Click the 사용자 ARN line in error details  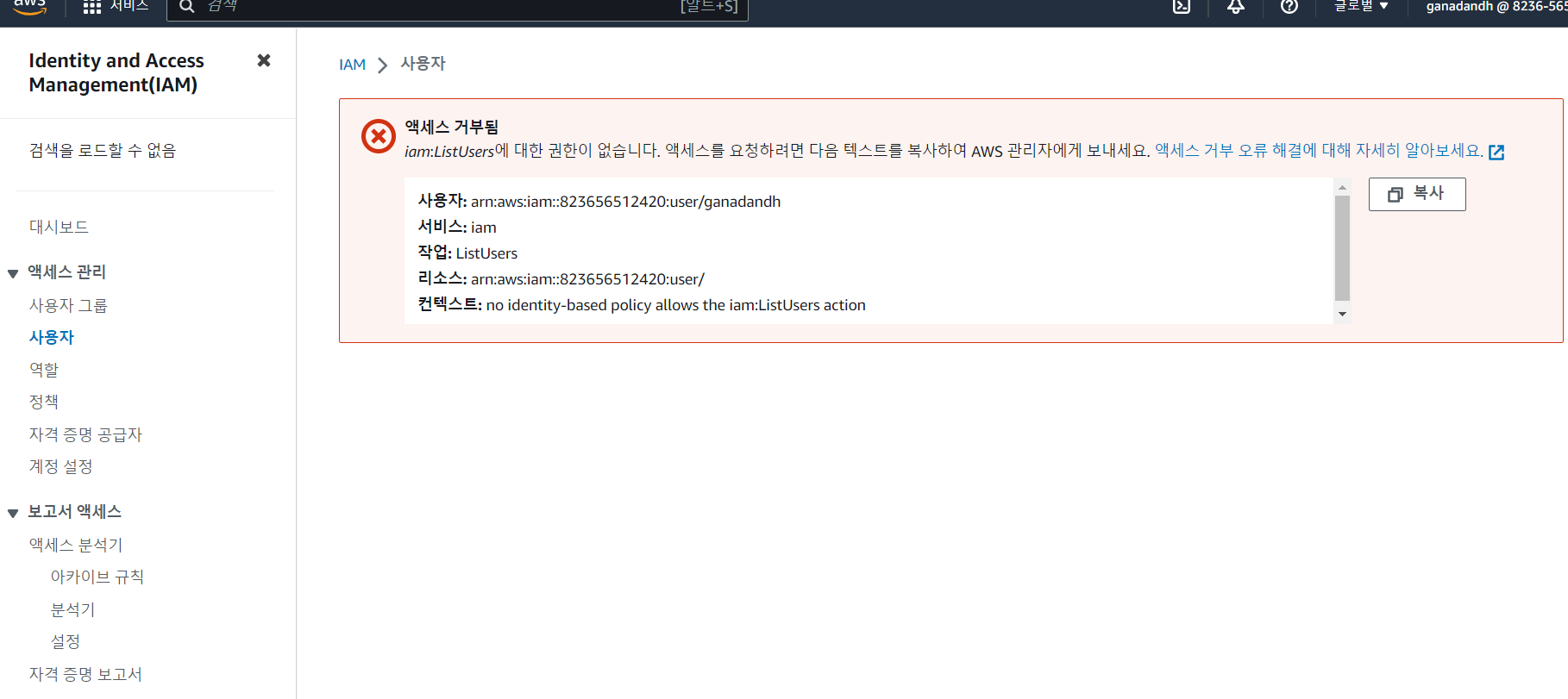pos(599,201)
